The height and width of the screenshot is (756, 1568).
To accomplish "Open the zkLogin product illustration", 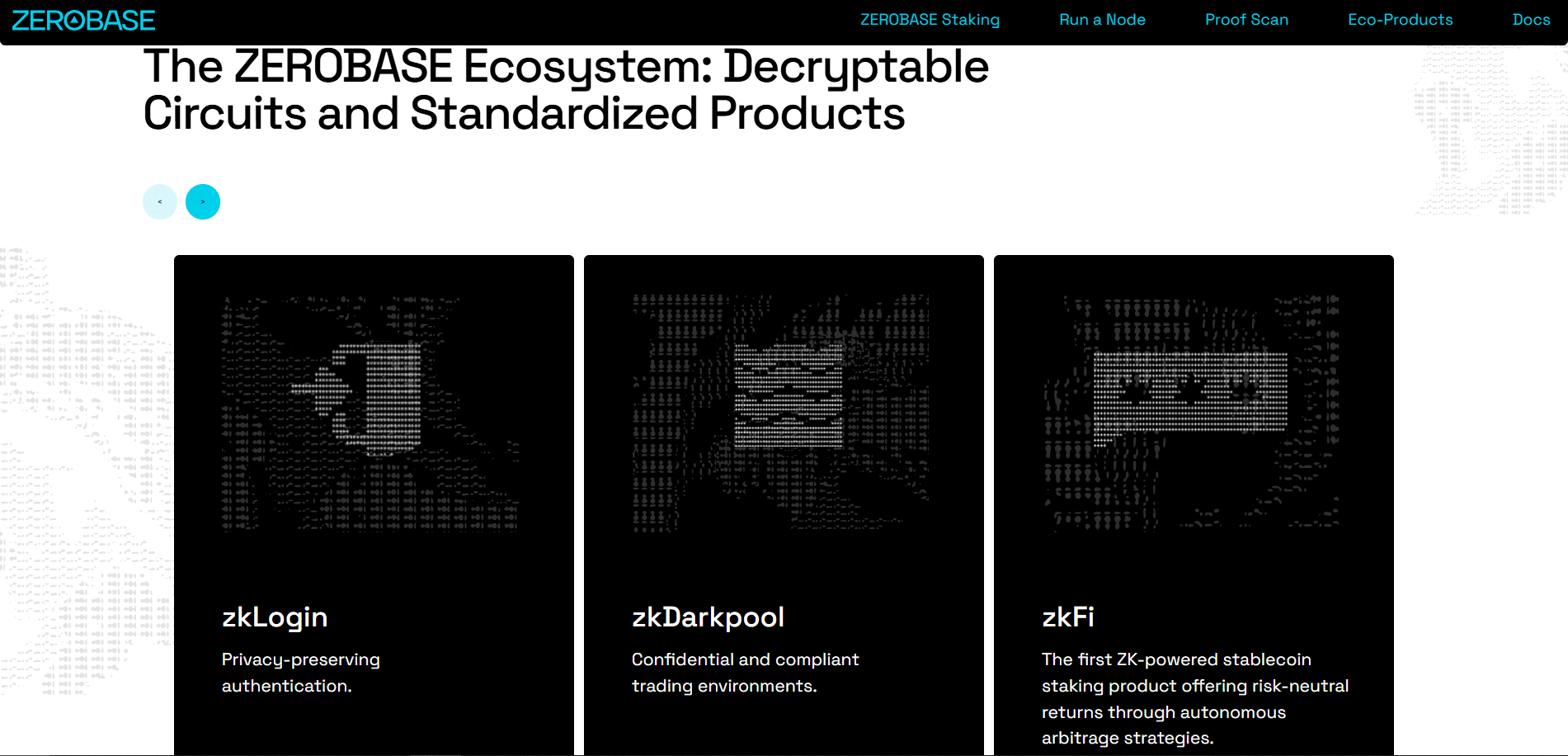I will pos(370,413).
